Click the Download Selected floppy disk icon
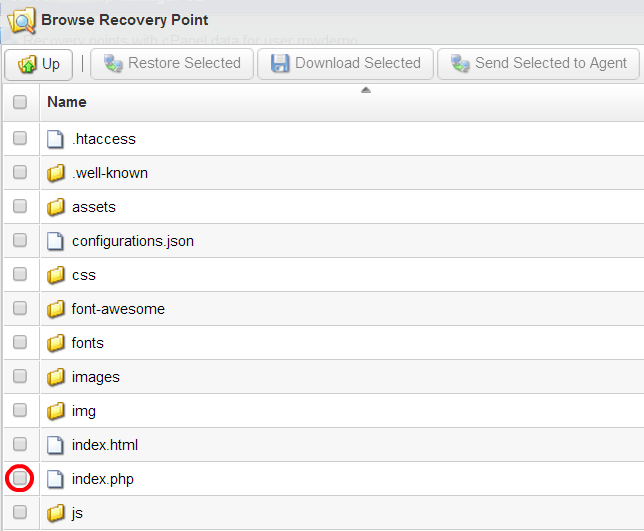This screenshot has width=644, height=531. [280, 64]
